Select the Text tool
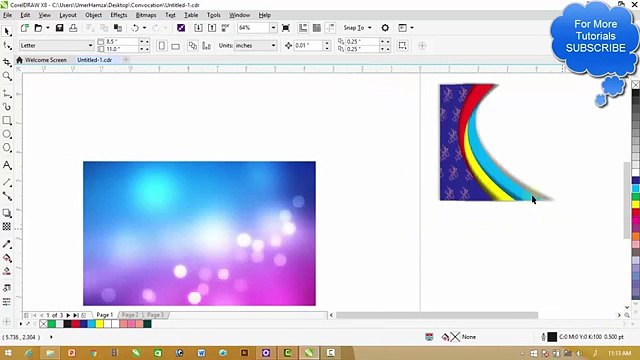The image size is (640, 360). coord(7,165)
